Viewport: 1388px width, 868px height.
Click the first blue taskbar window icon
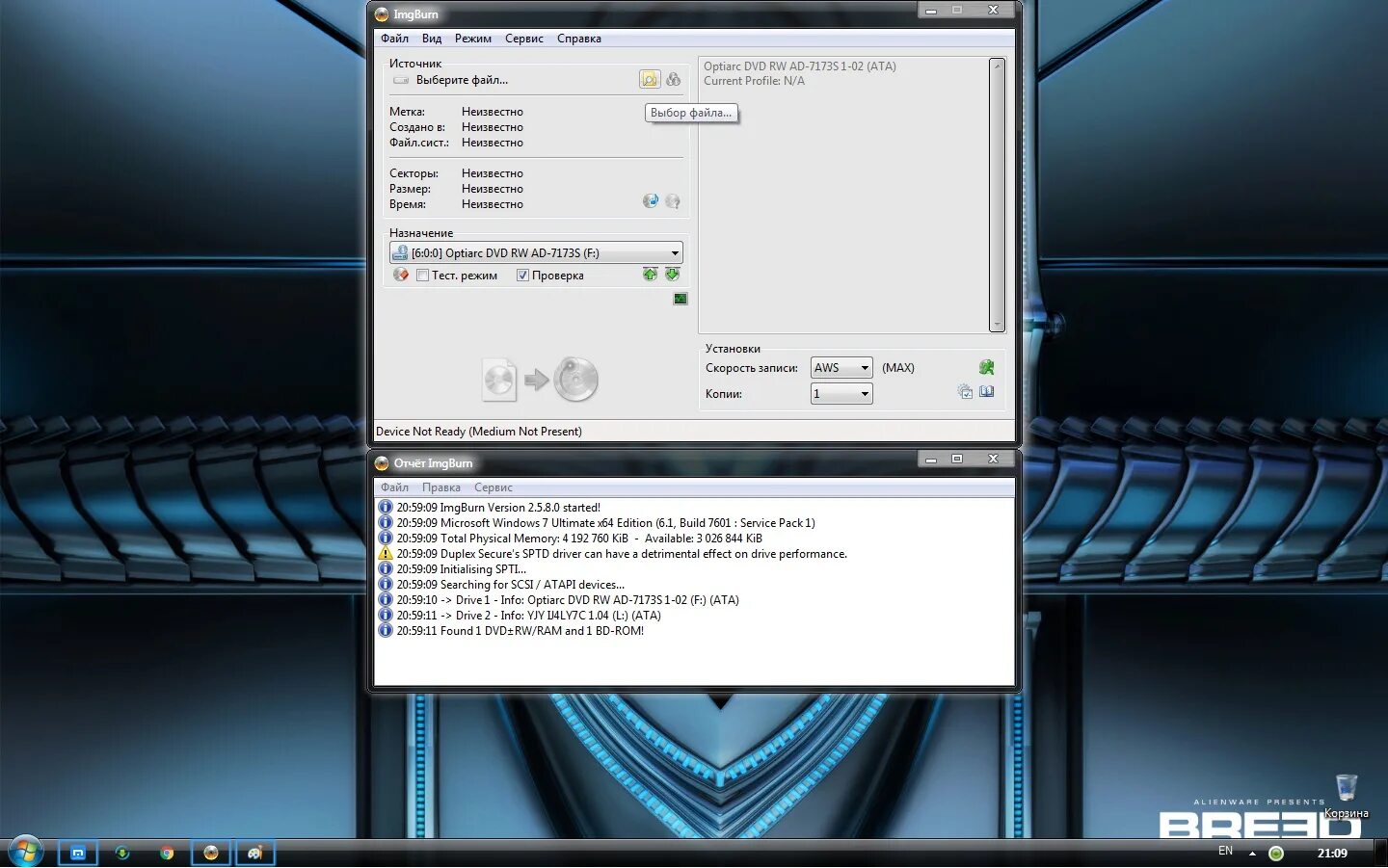pos(78,853)
